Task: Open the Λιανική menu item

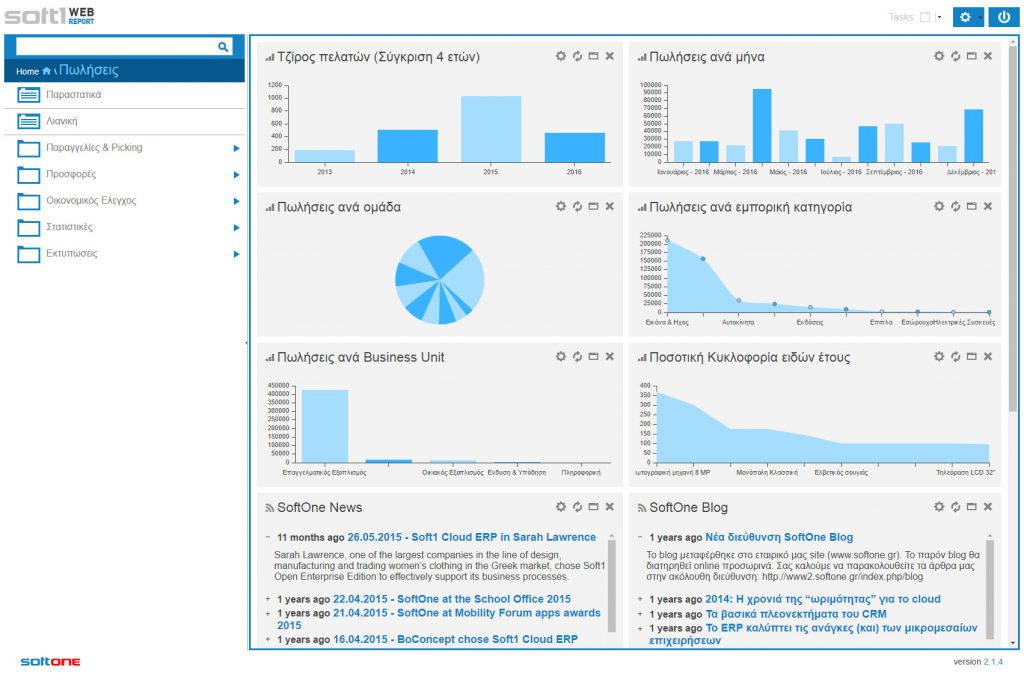Action: click(x=124, y=121)
